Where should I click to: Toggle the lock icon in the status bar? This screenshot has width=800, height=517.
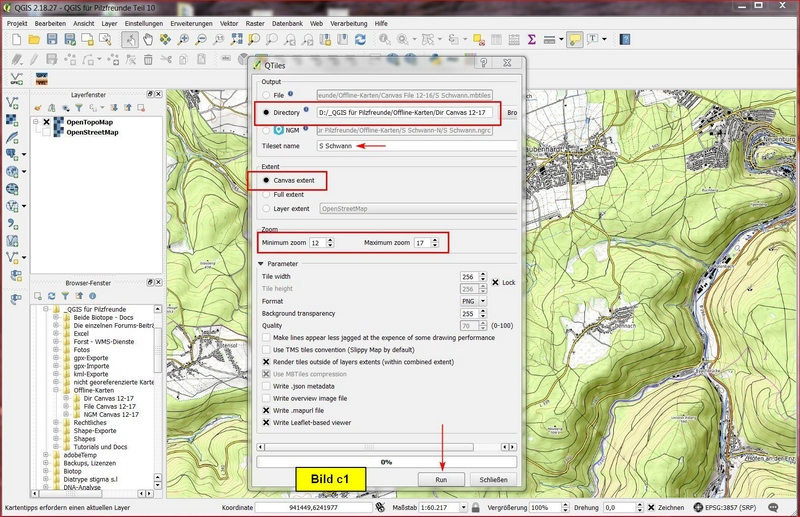476,507
